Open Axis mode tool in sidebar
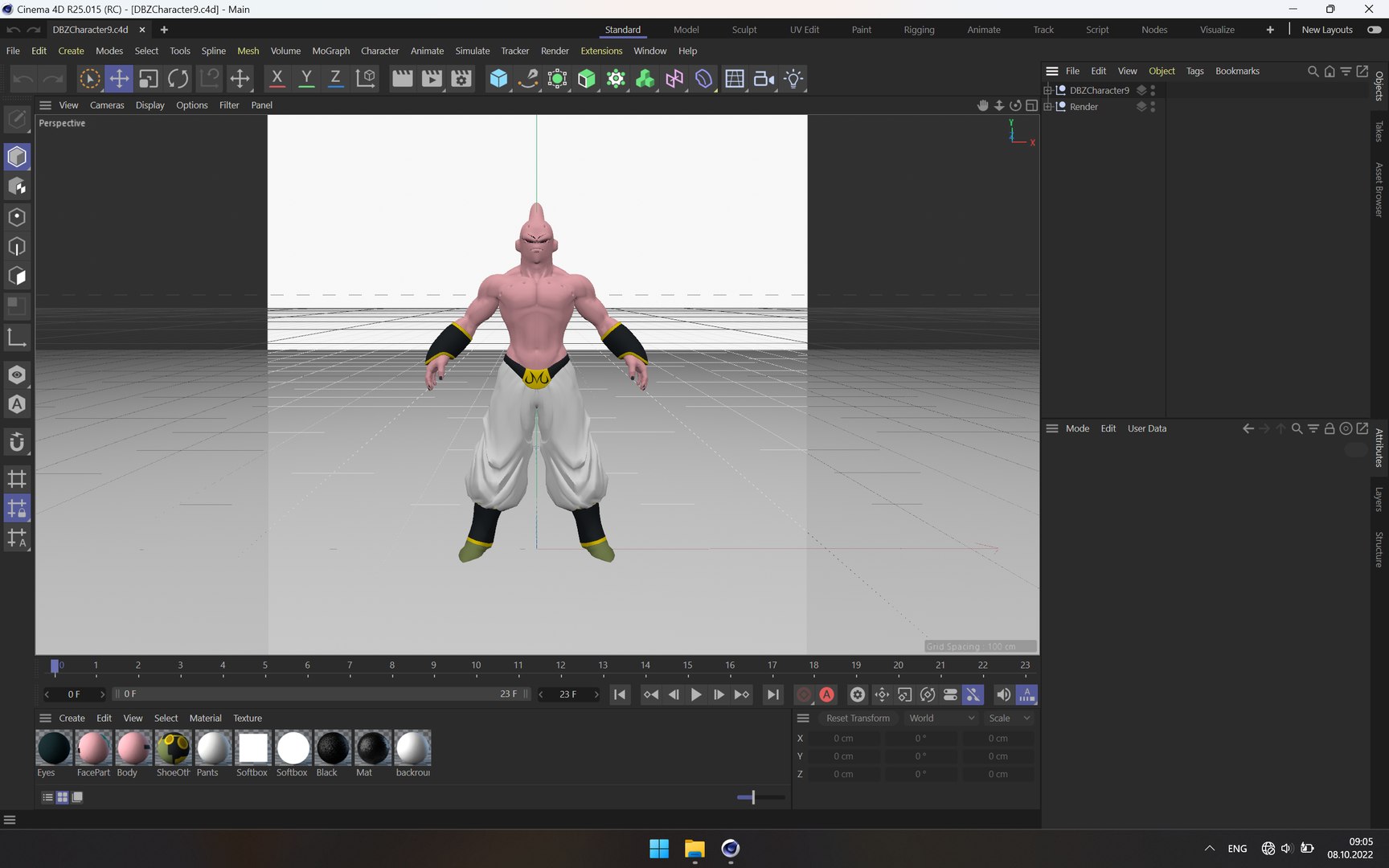The width and height of the screenshot is (1389, 868). (17, 337)
